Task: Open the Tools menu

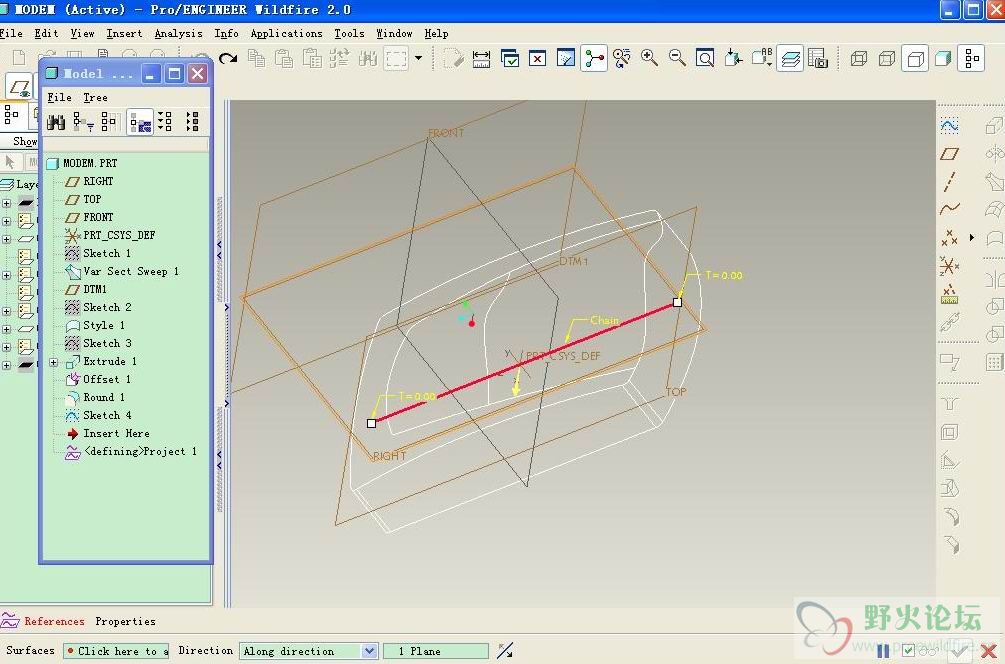Action: (349, 33)
